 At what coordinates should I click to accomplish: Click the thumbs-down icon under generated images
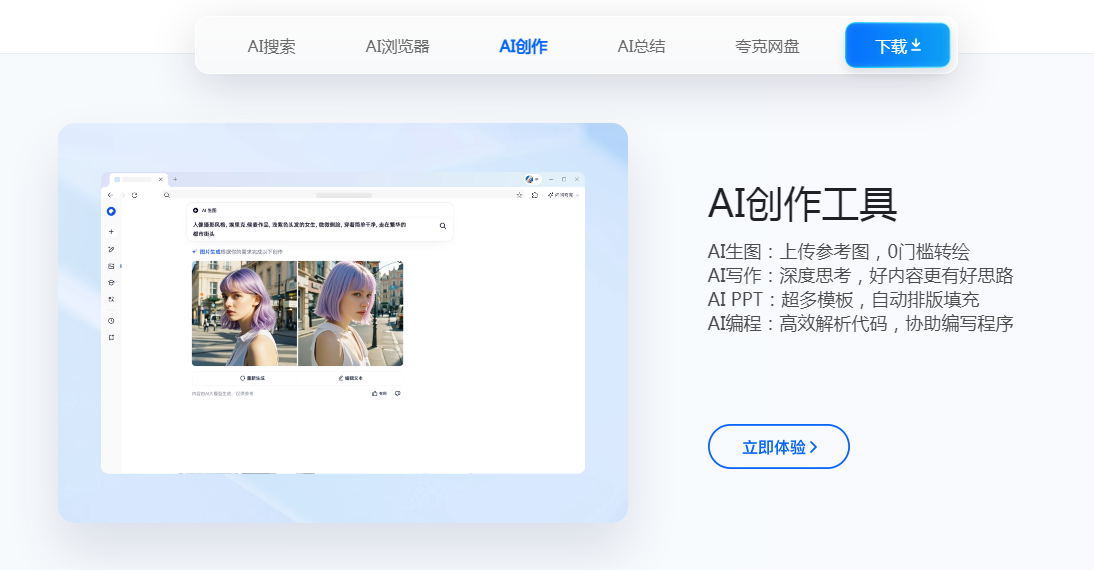pyautogui.click(x=397, y=393)
